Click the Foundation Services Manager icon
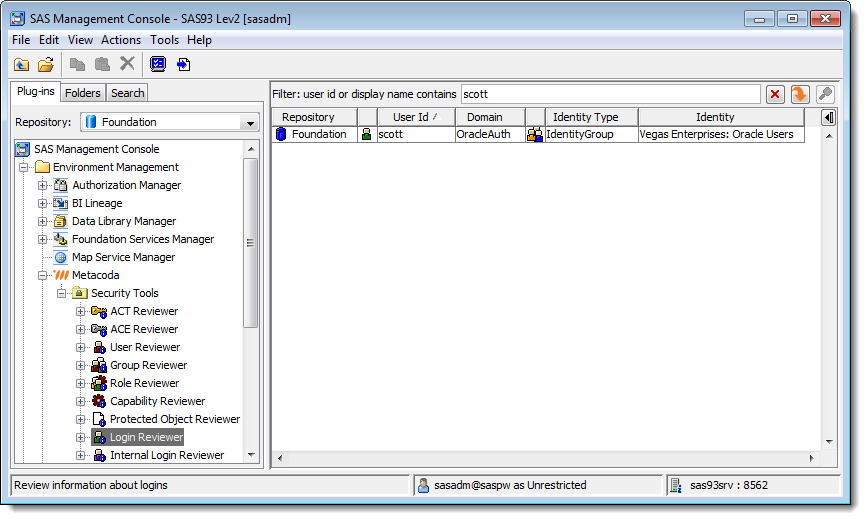Image resolution: width=866 pixels, height=520 pixels. [x=60, y=240]
